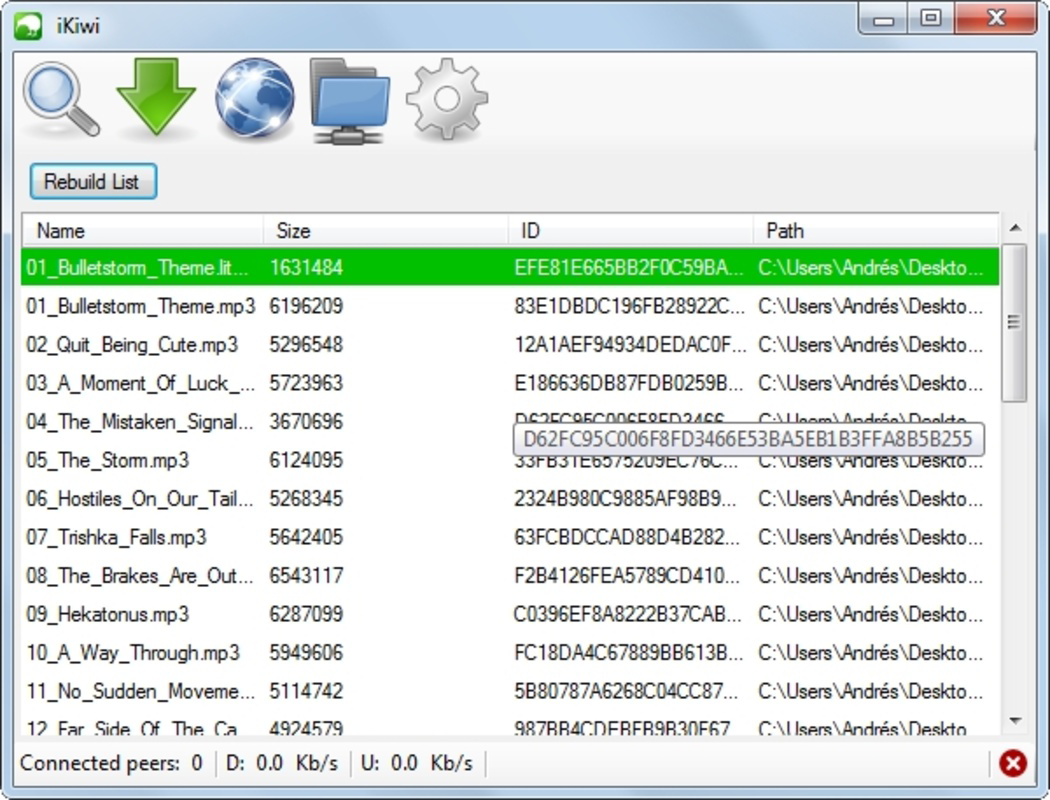Click ID starting EFE81E665BB2F0C59BA
This screenshot has width=1050, height=800.
pyautogui.click(x=629, y=268)
